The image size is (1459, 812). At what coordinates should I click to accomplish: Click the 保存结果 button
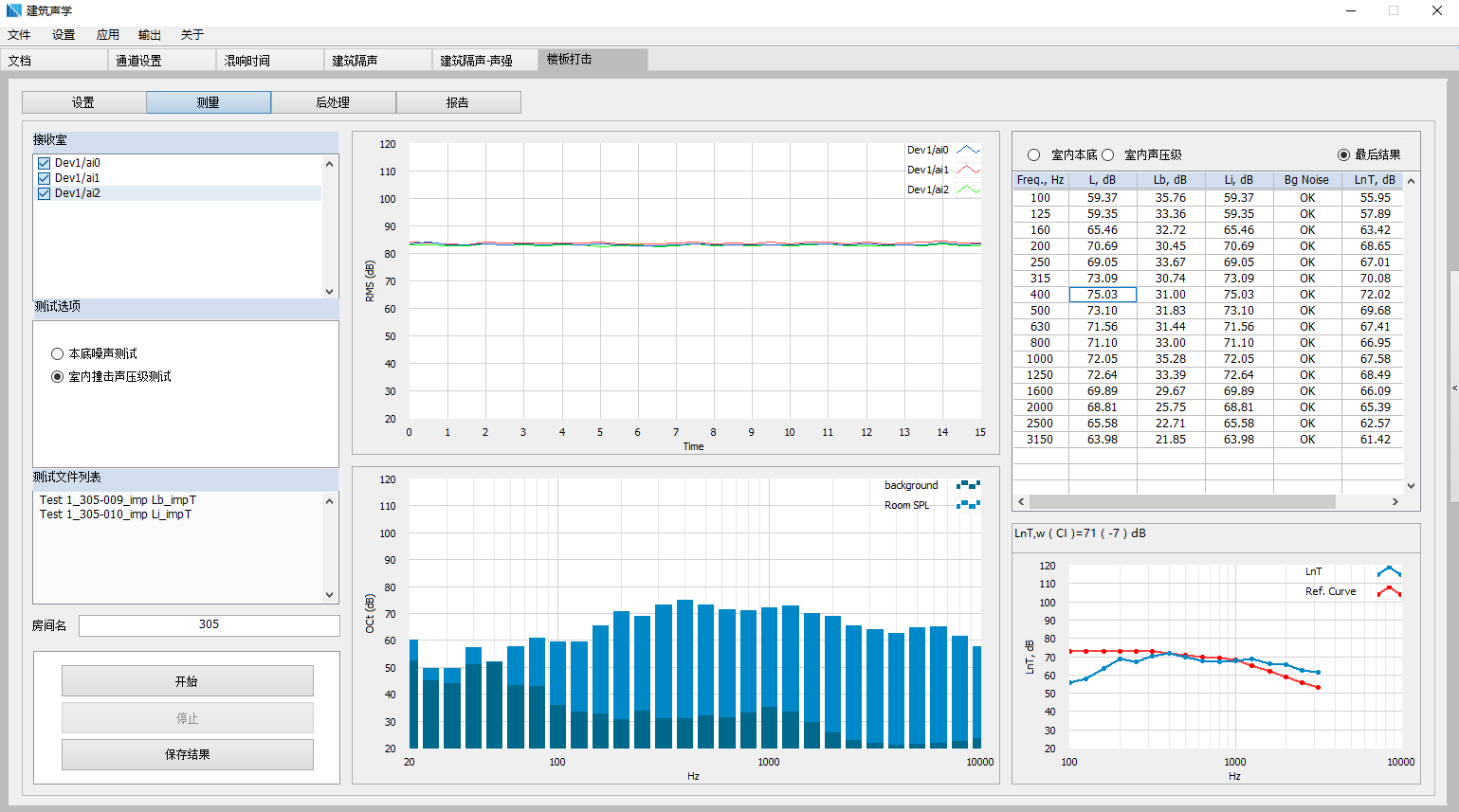coord(187,755)
